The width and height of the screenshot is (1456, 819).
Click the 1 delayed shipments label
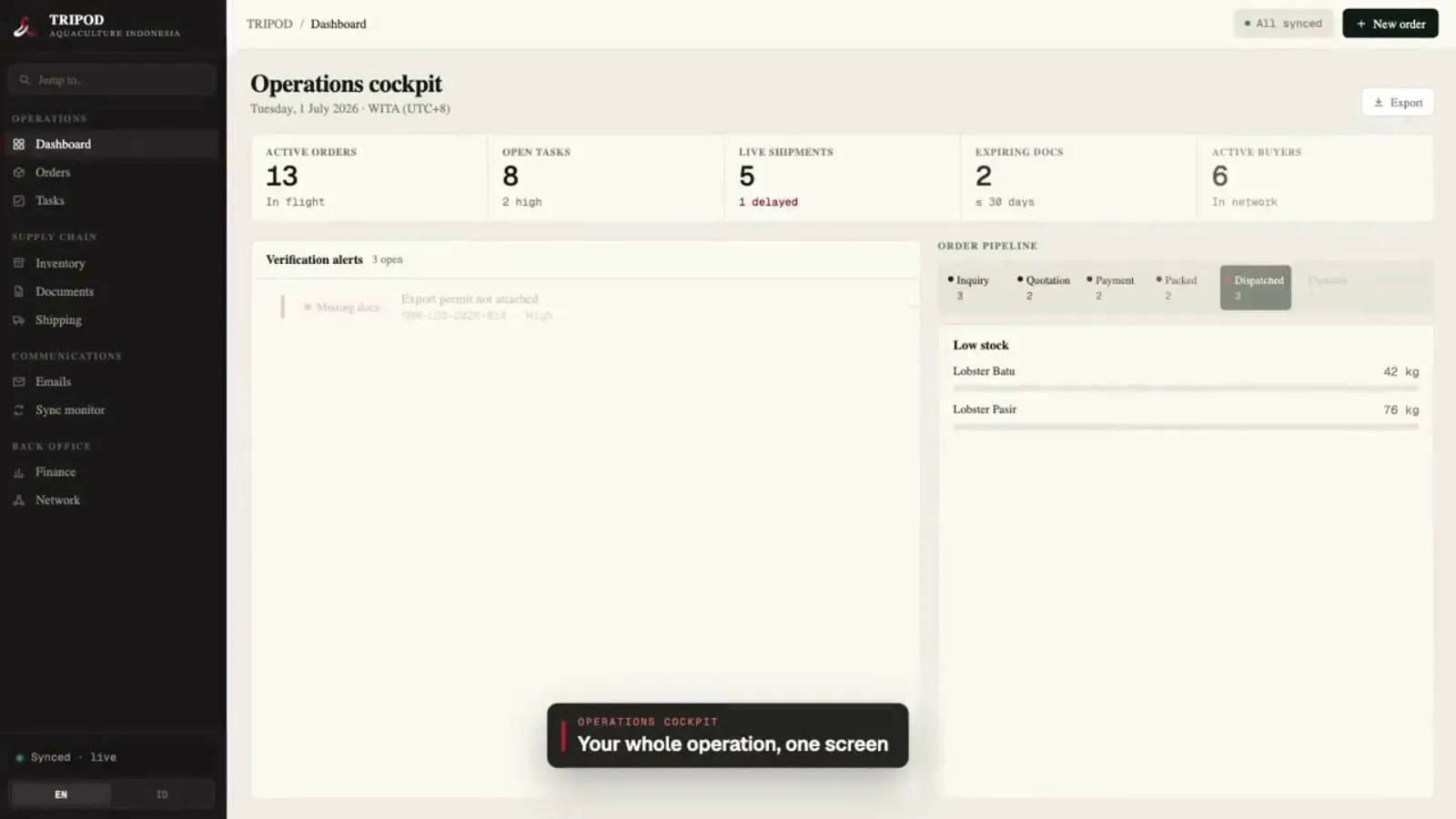768,202
